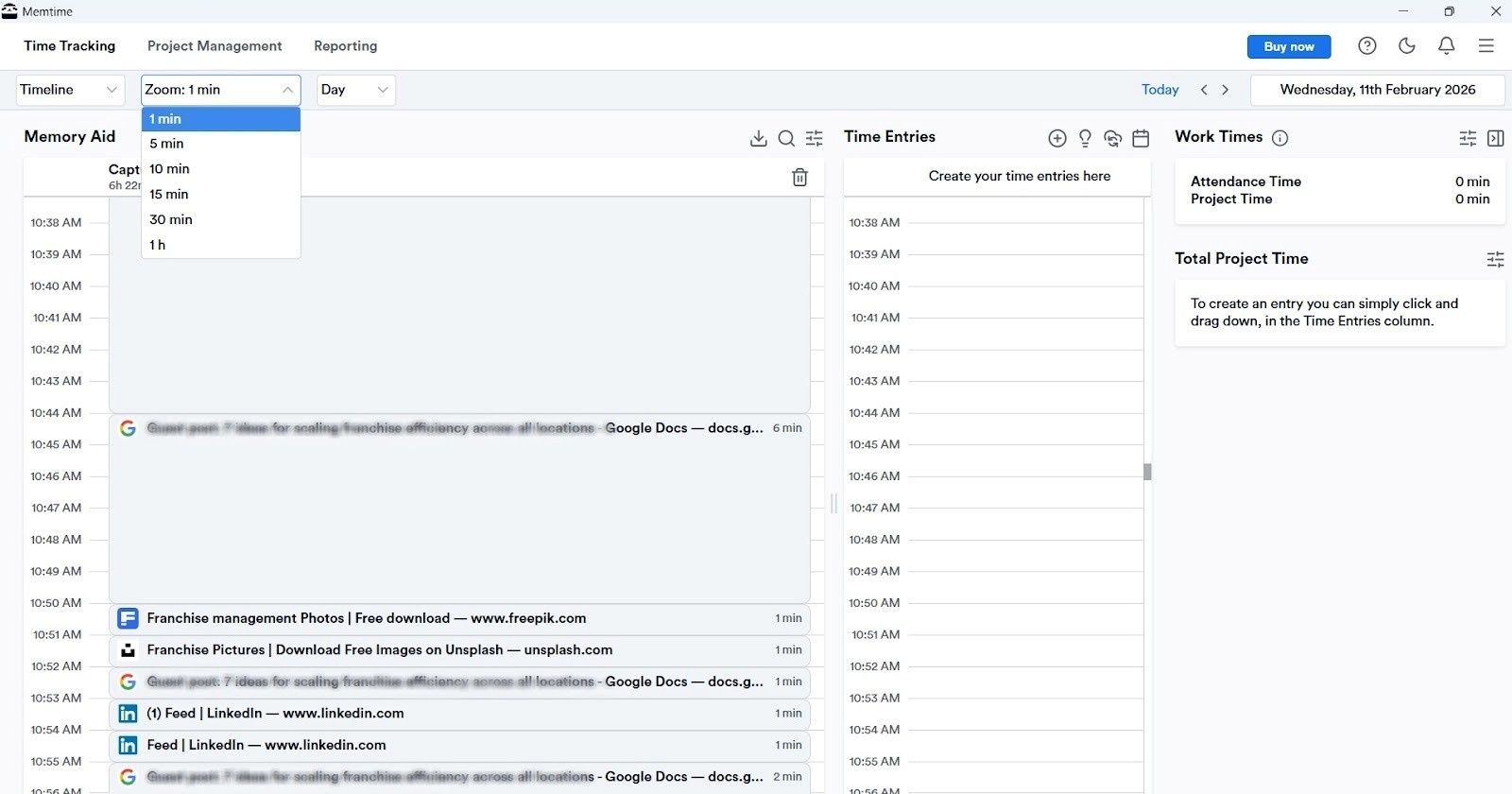
Task: Click the Today link
Action: click(1160, 90)
